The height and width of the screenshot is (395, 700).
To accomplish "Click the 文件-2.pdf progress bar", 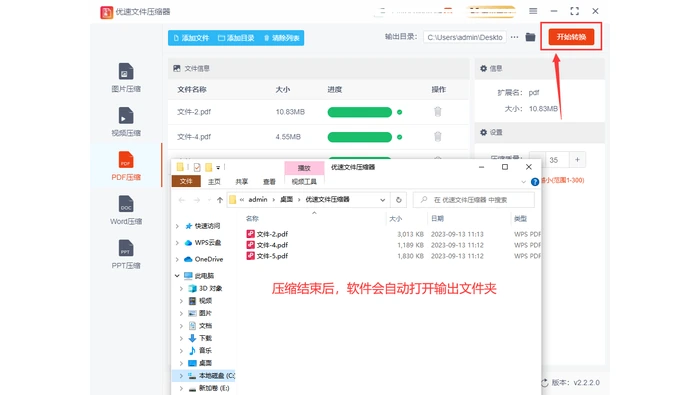I will pos(359,112).
